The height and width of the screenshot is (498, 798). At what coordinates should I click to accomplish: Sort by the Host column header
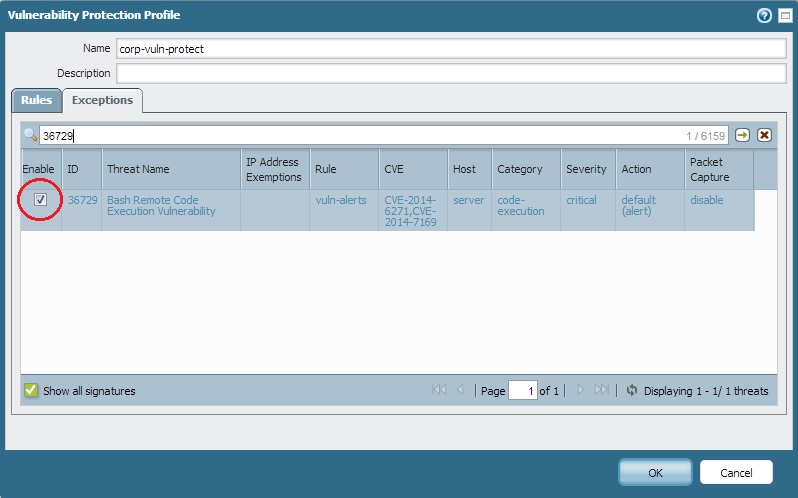tap(470, 169)
